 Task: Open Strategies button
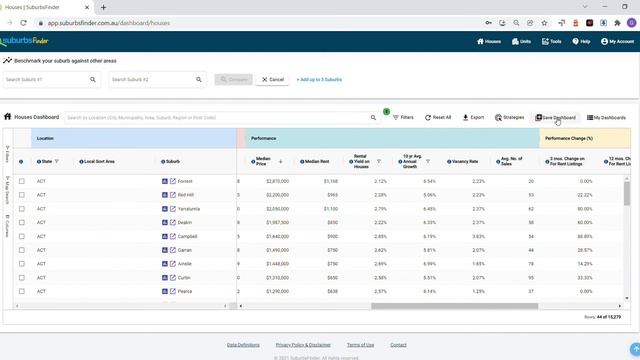tap(509, 118)
